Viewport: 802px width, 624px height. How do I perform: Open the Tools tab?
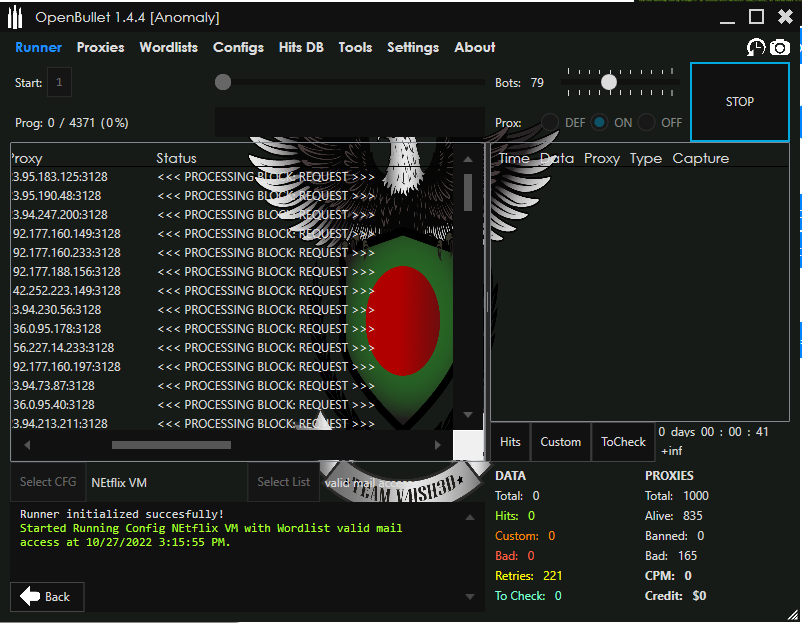(x=355, y=48)
